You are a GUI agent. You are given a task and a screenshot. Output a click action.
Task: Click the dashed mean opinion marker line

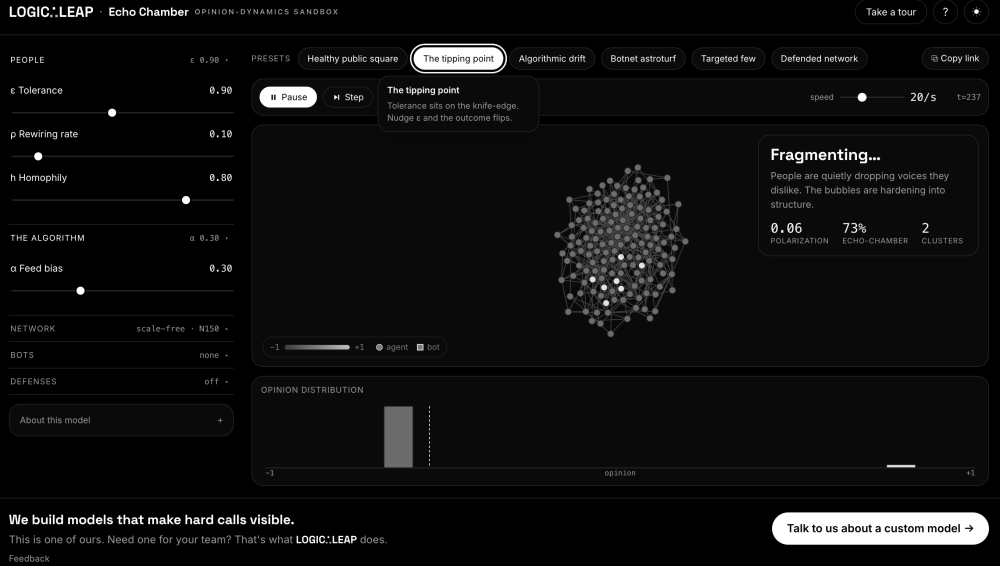[429, 436]
